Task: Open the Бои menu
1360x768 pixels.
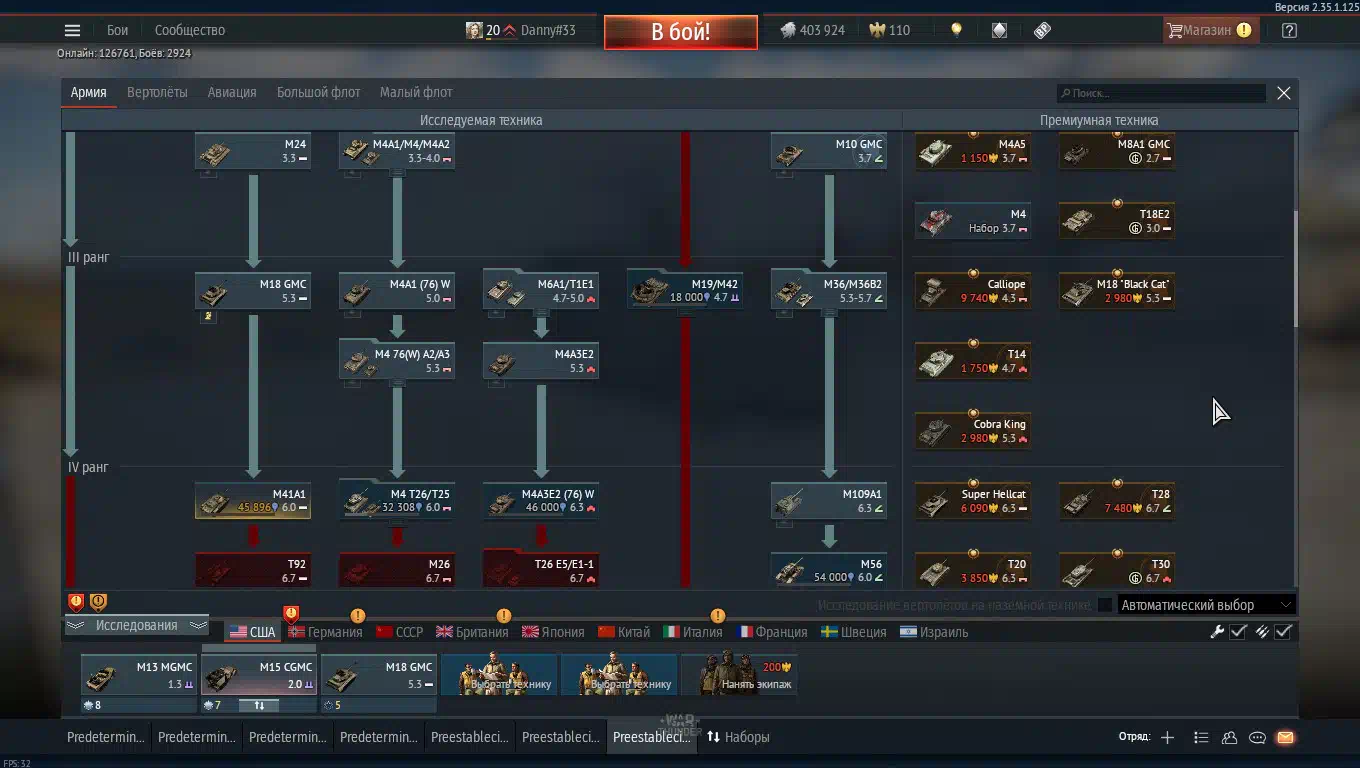Action: click(x=118, y=30)
